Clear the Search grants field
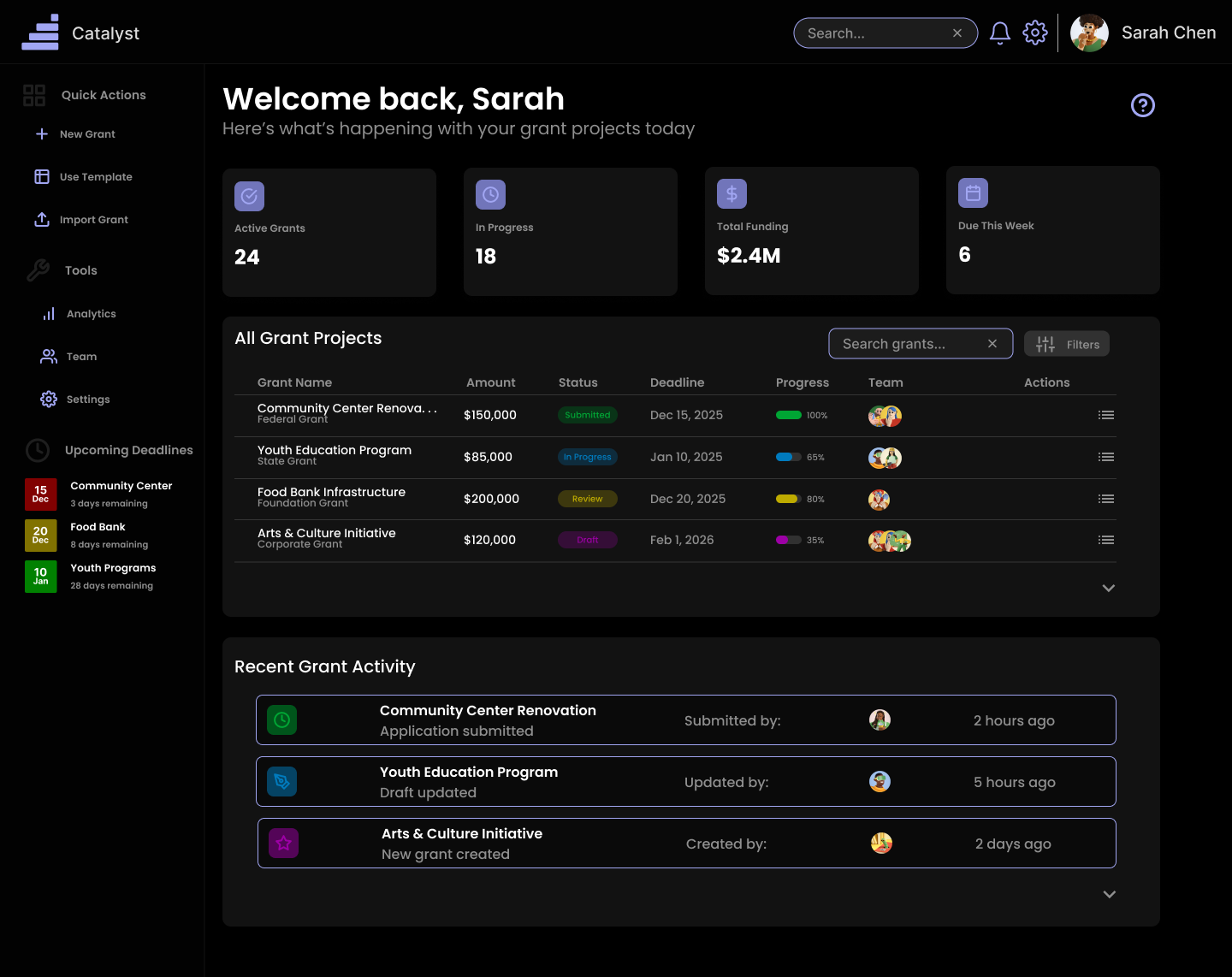 pyautogui.click(x=992, y=344)
